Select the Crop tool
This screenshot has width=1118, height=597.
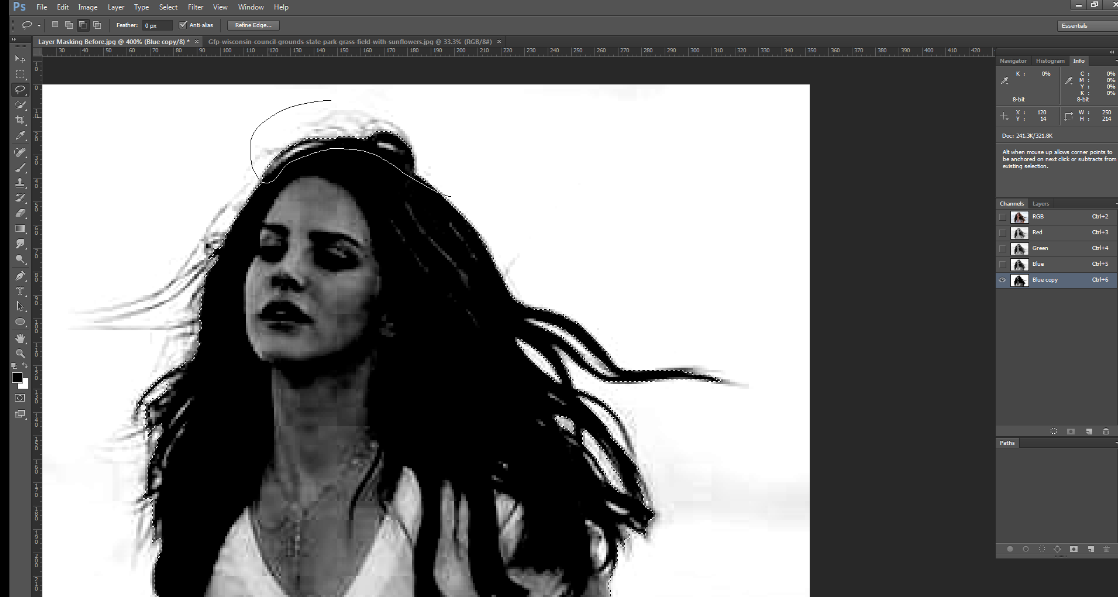19,119
